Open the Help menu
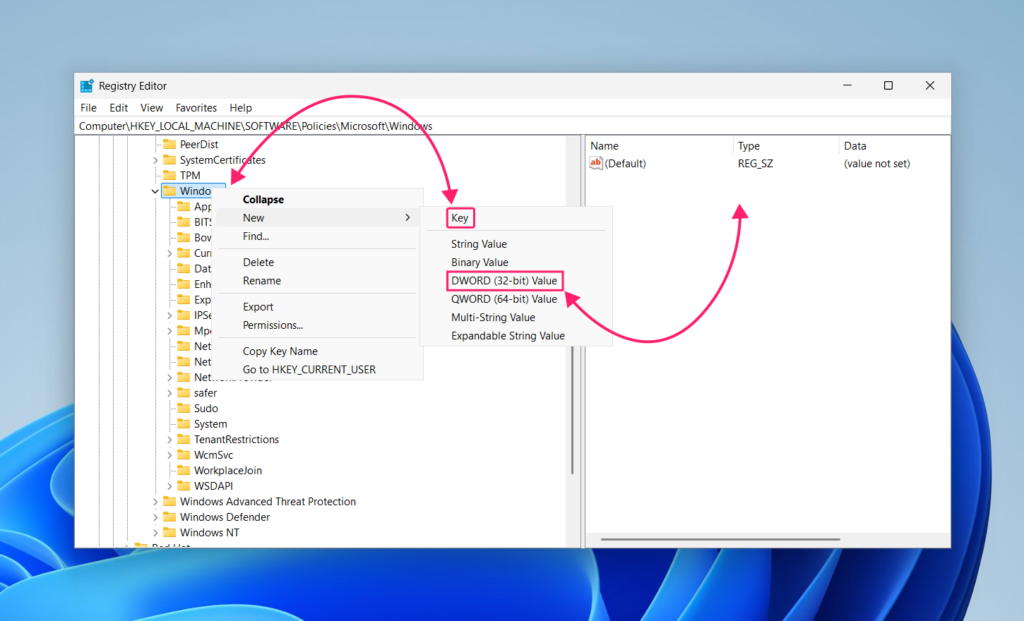 (240, 108)
